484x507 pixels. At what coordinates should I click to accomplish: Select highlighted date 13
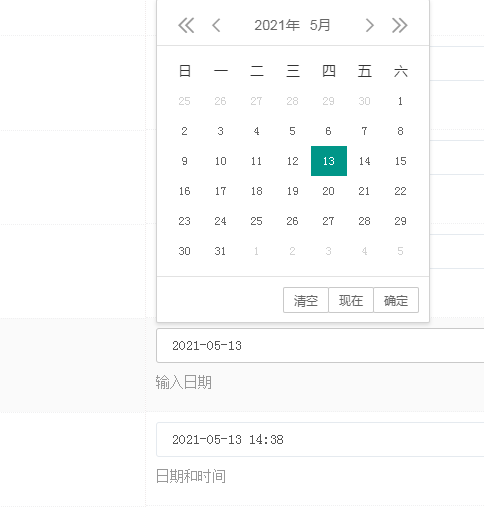pyautogui.click(x=329, y=161)
